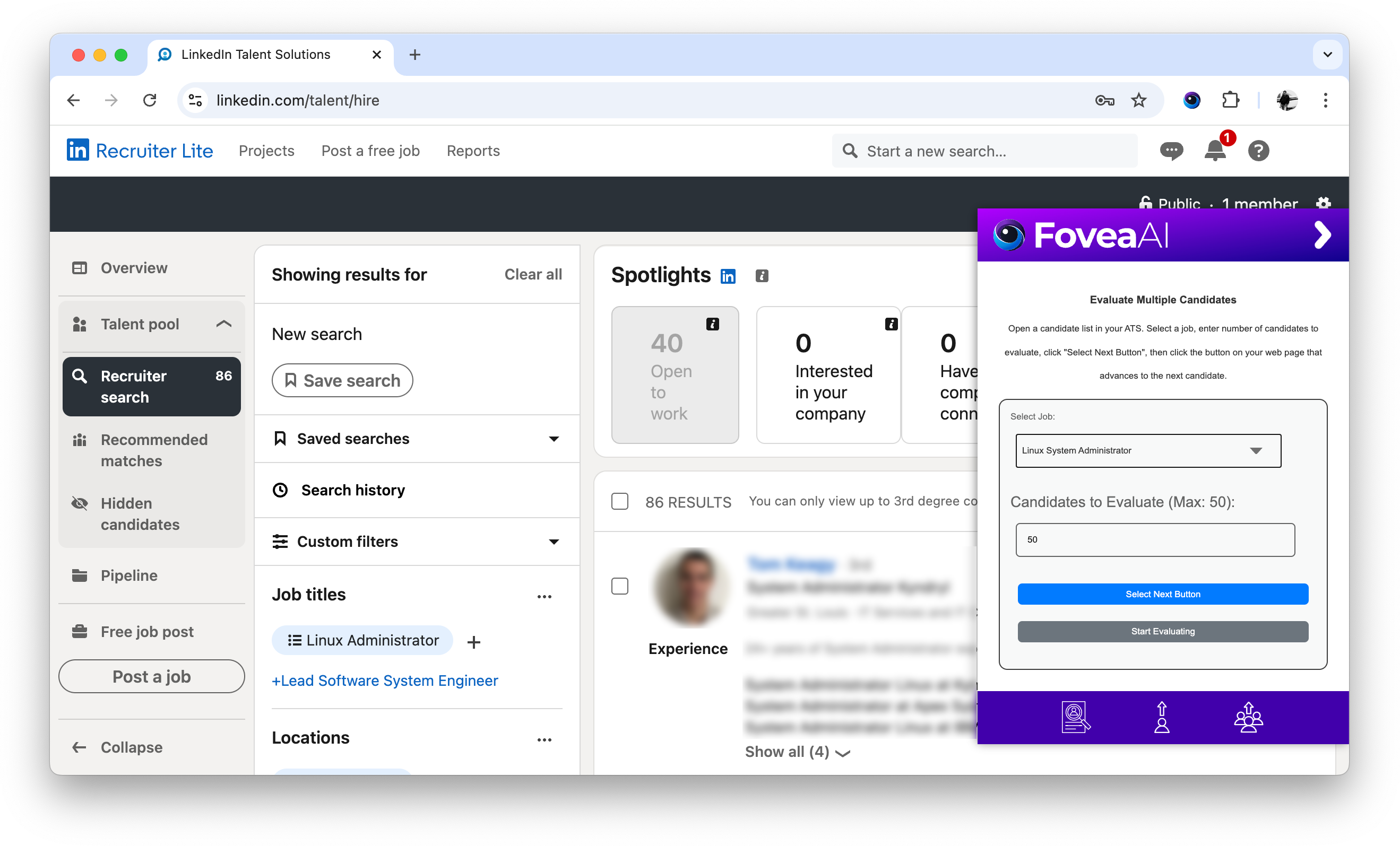
Task: Open FoveaAI multiple candidates group icon
Action: (x=1248, y=717)
